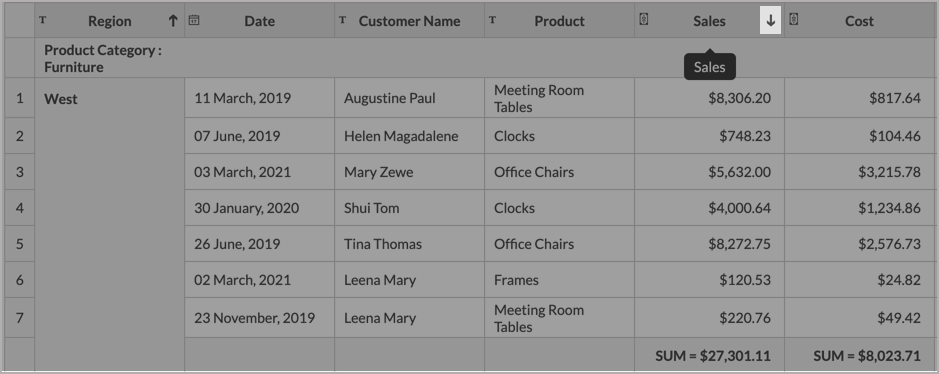Image resolution: width=939 pixels, height=374 pixels.
Task: Click the Augustine Paul customer cell
Action: (410, 98)
